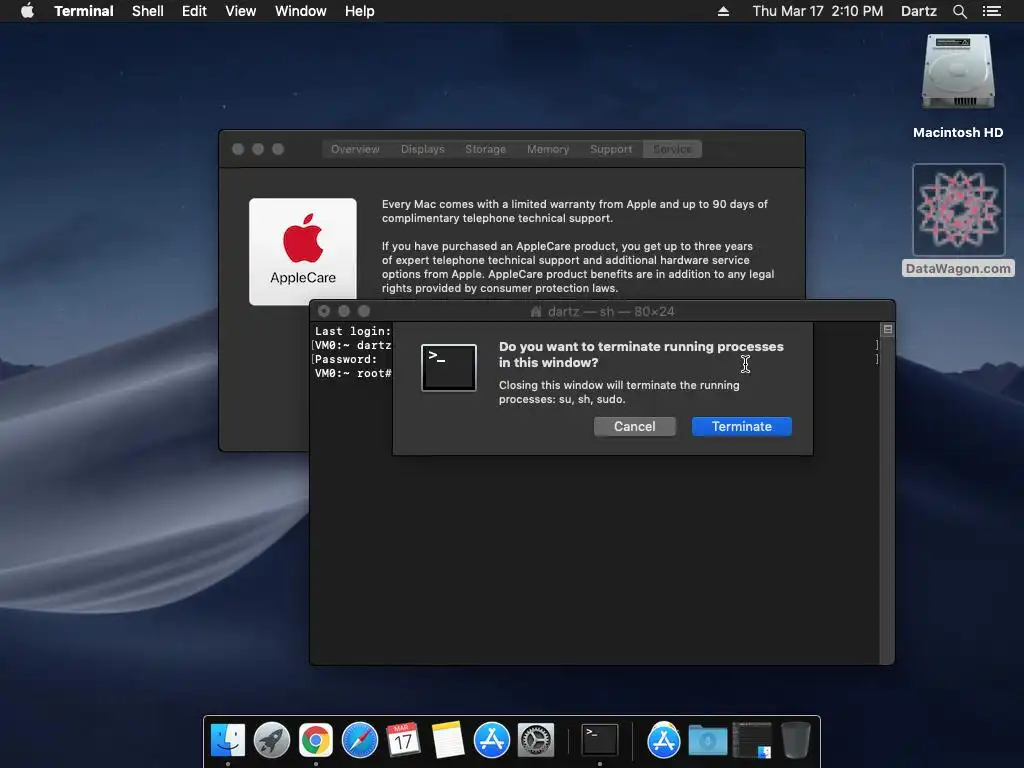Select the Service tab
Image resolution: width=1024 pixels, height=768 pixels.
tap(672, 149)
